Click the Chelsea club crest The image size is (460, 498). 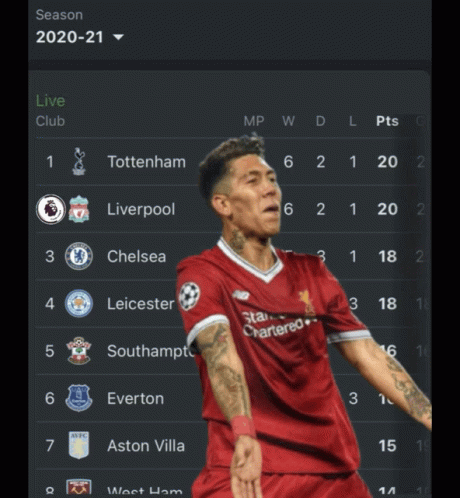79,256
